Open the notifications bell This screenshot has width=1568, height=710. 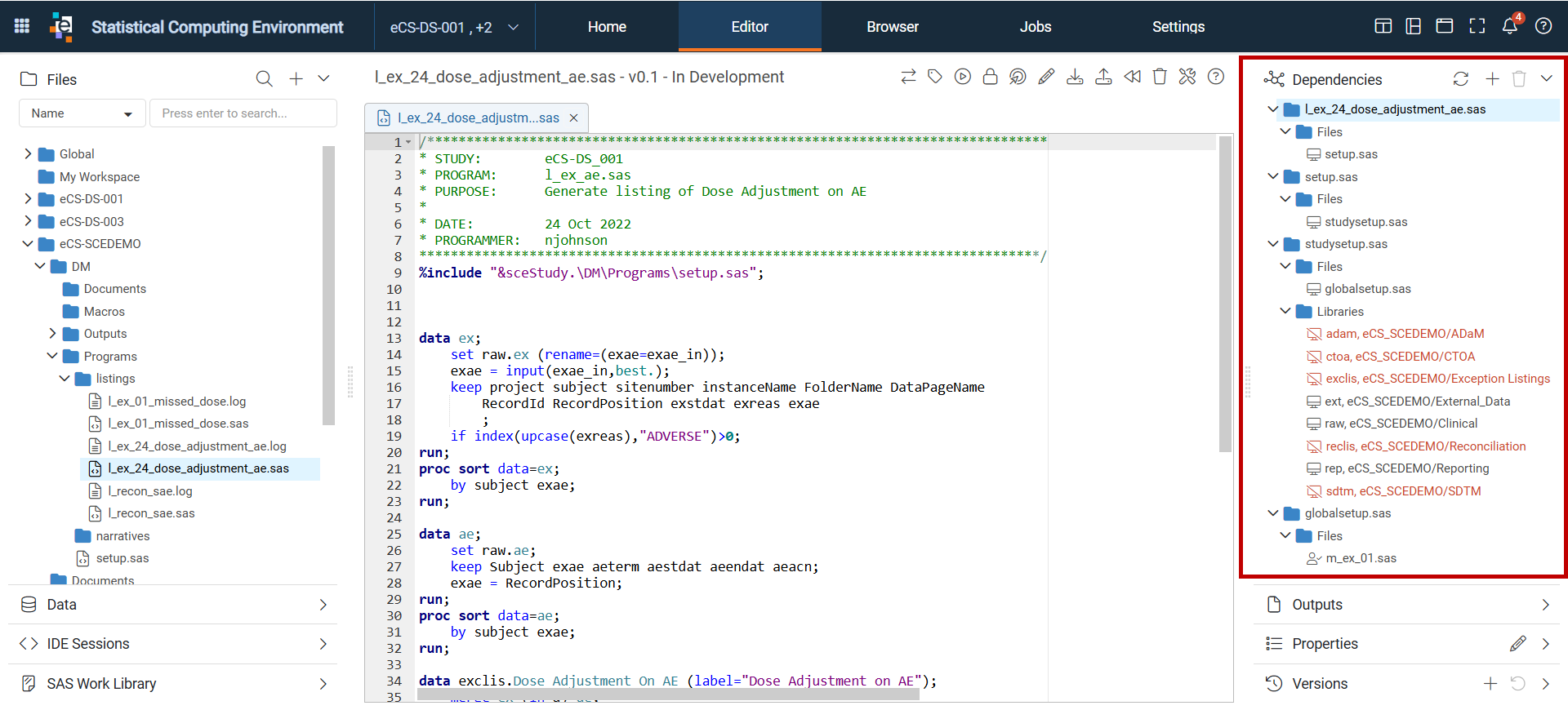click(1510, 26)
